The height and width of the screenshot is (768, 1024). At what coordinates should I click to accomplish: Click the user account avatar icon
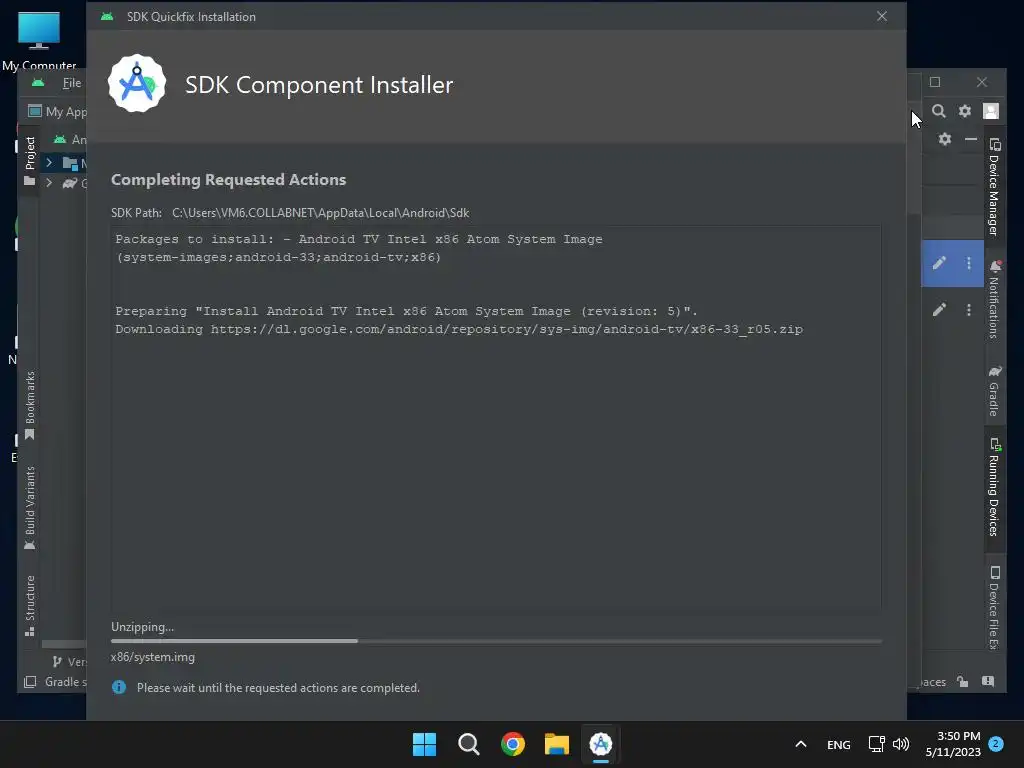click(x=991, y=111)
